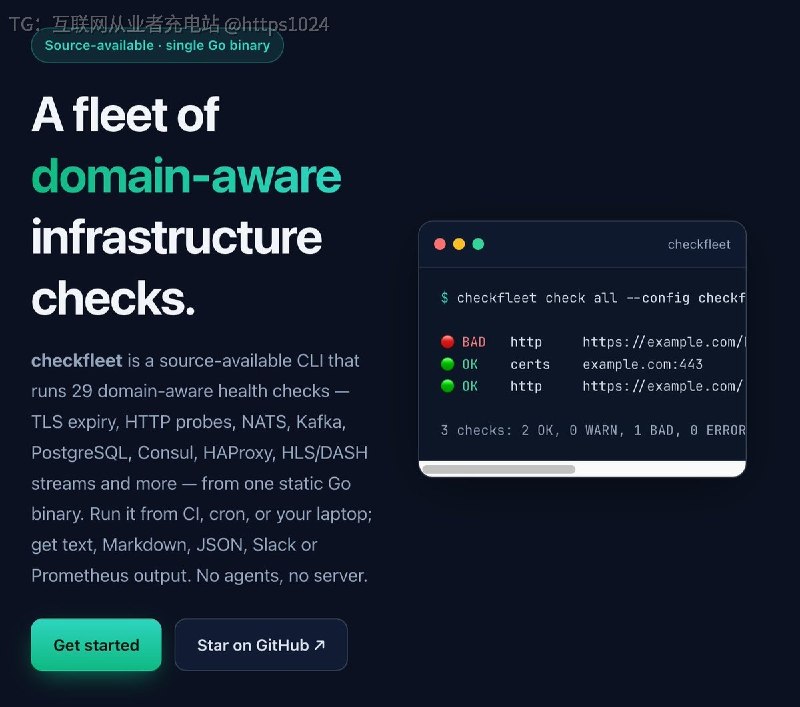Open Star on GitHub link
This screenshot has width=800, height=707.
point(261,645)
